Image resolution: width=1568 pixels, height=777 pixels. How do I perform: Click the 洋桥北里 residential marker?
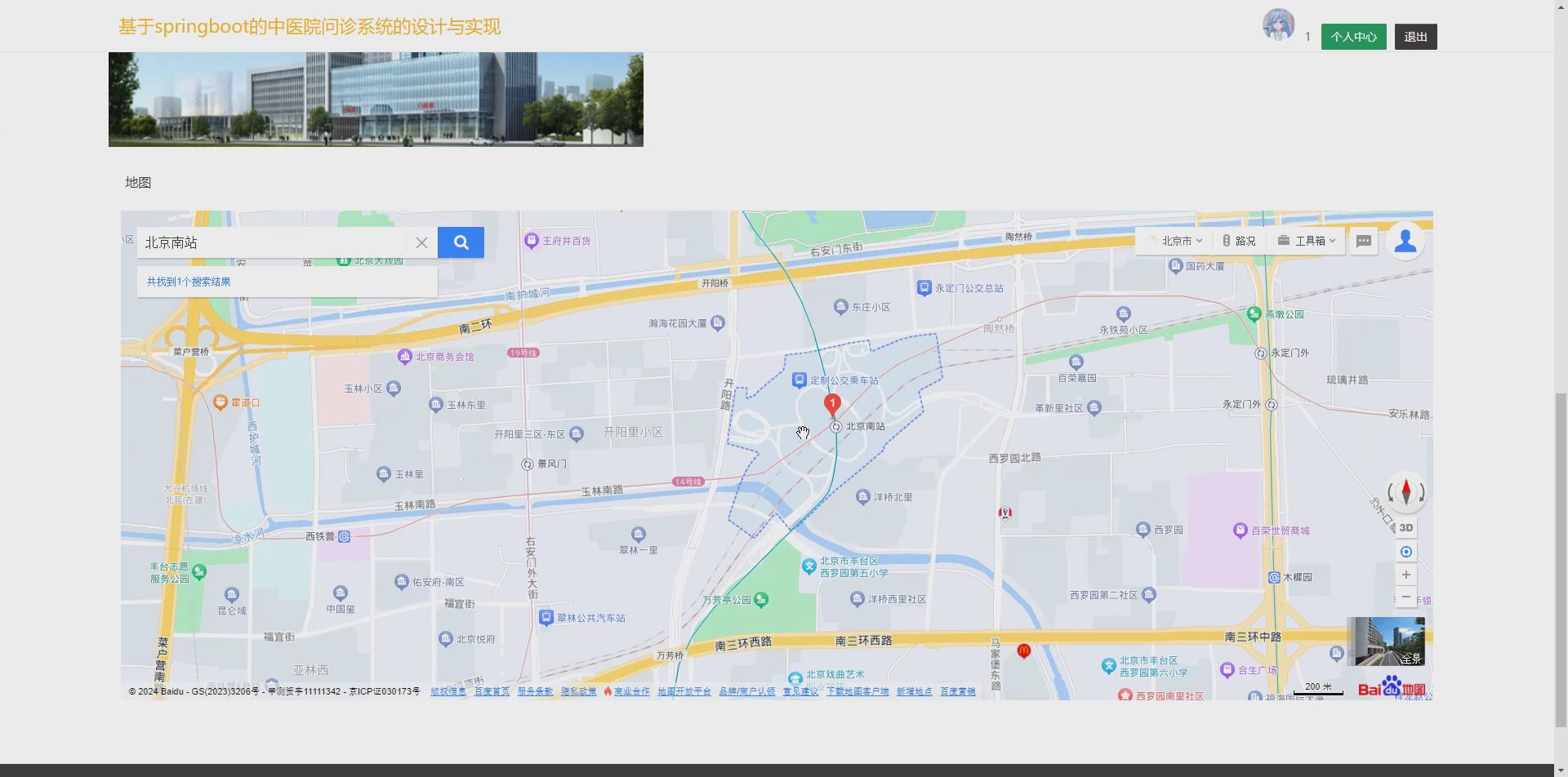click(863, 496)
